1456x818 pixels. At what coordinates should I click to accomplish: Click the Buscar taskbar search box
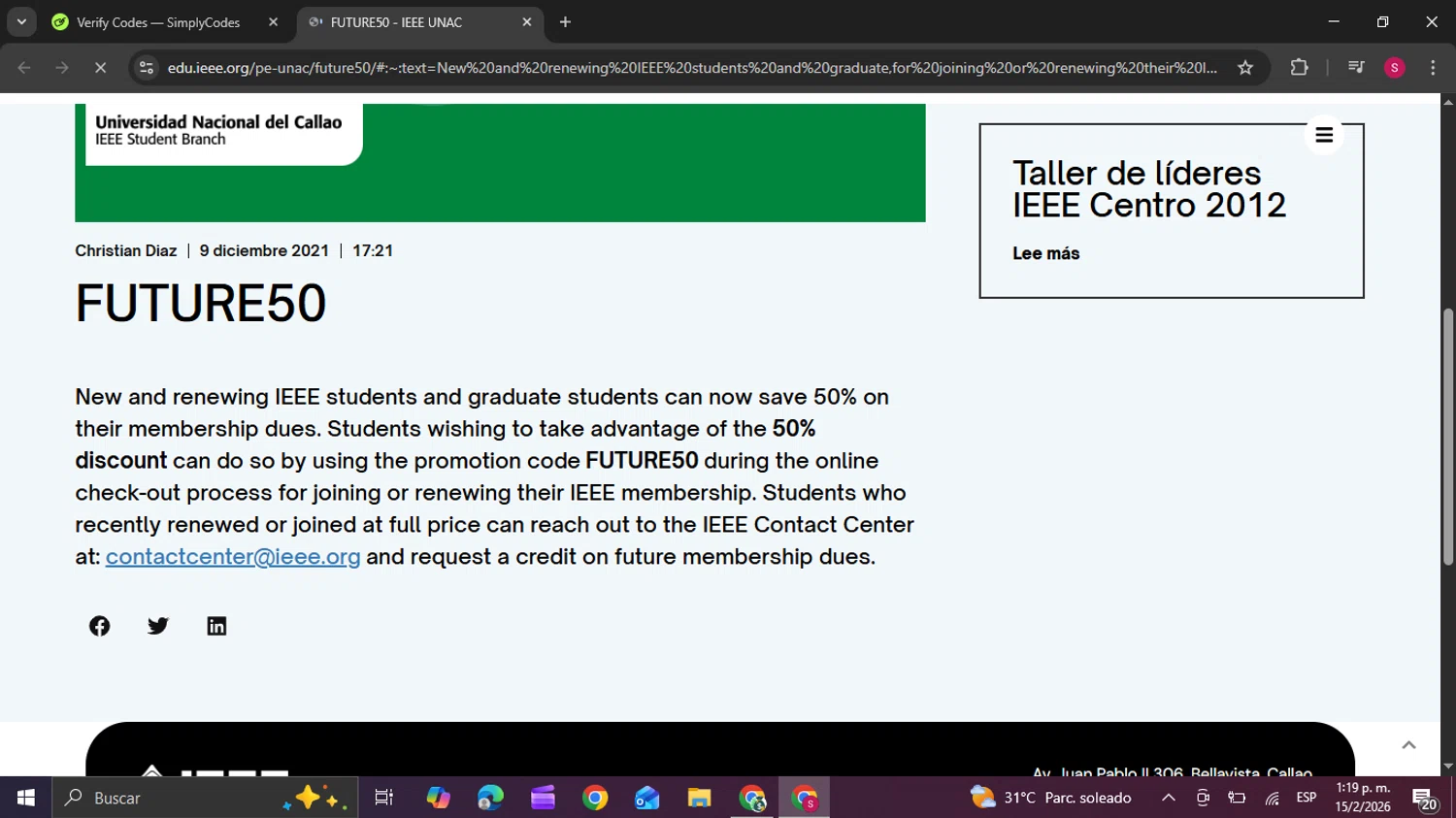click(x=205, y=798)
